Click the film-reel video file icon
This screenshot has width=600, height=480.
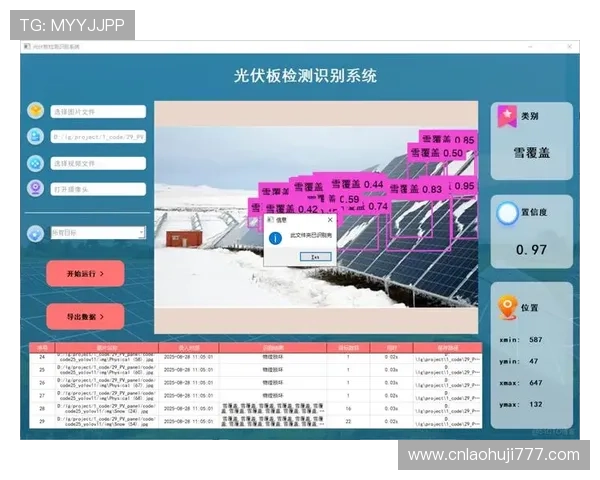(x=36, y=163)
